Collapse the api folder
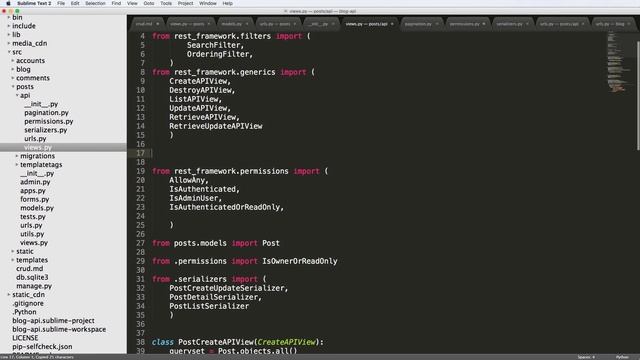Image resolution: width=640 pixels, height=360 pixels. click(x=17, y=95)
